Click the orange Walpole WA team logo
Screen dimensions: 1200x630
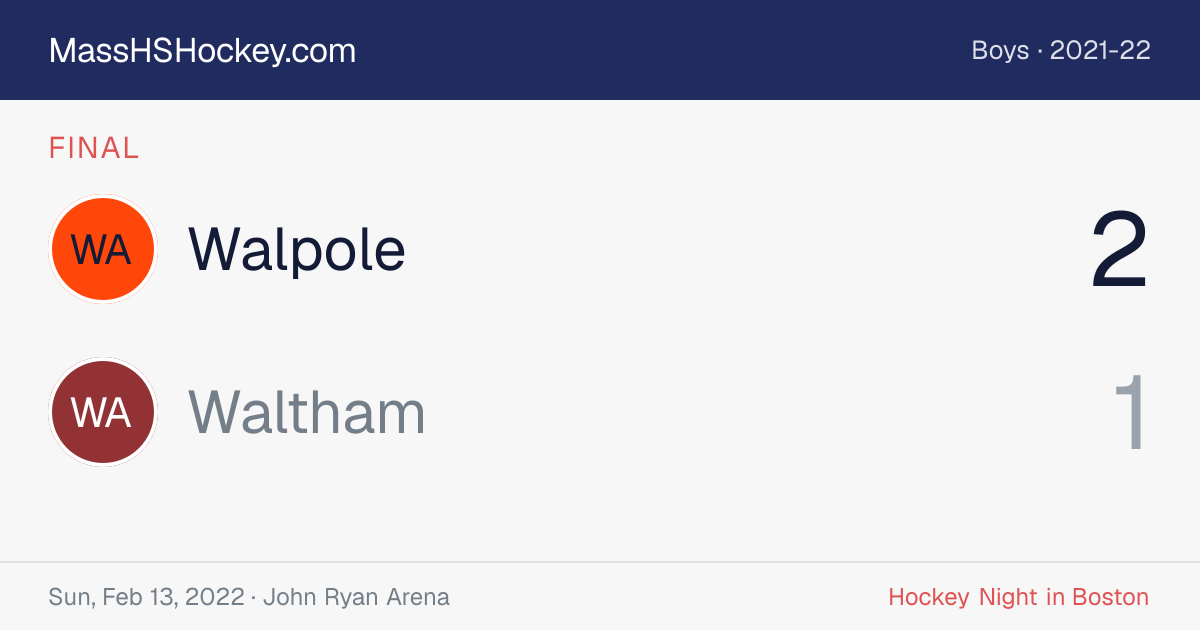pyautogui.click(x=102, y=249)
